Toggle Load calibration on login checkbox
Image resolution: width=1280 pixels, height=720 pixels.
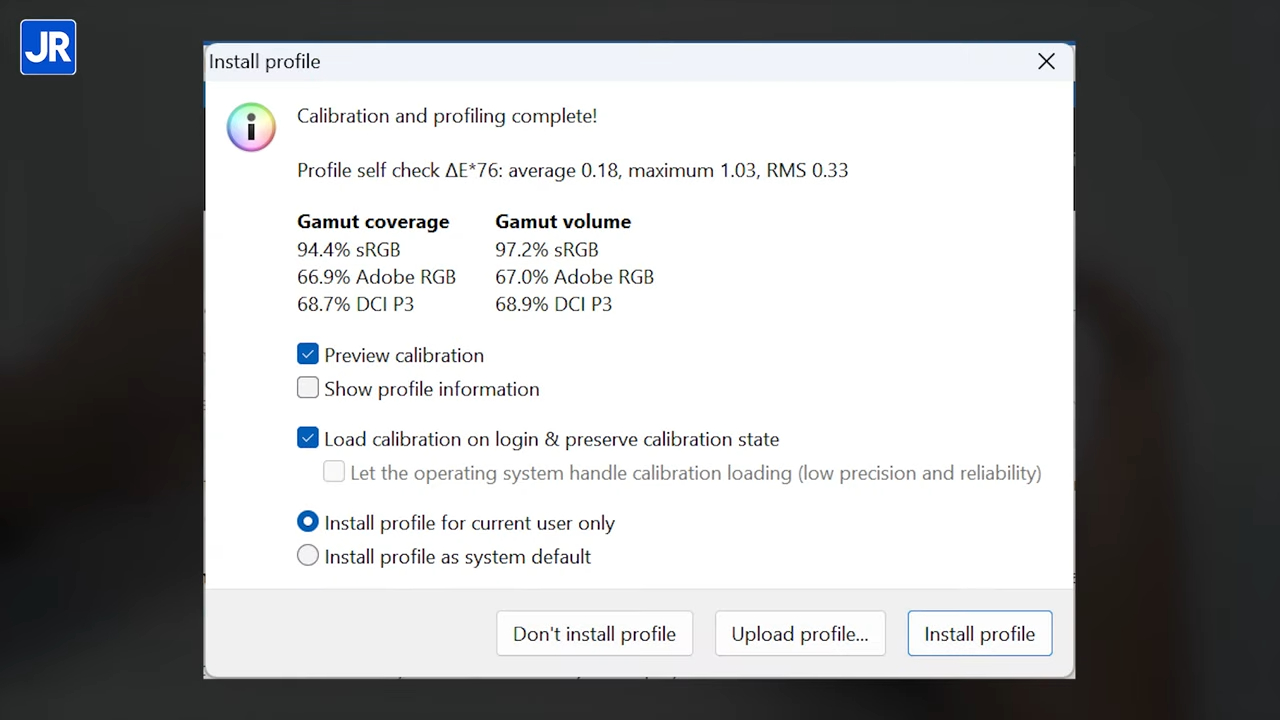click(308, 438)
